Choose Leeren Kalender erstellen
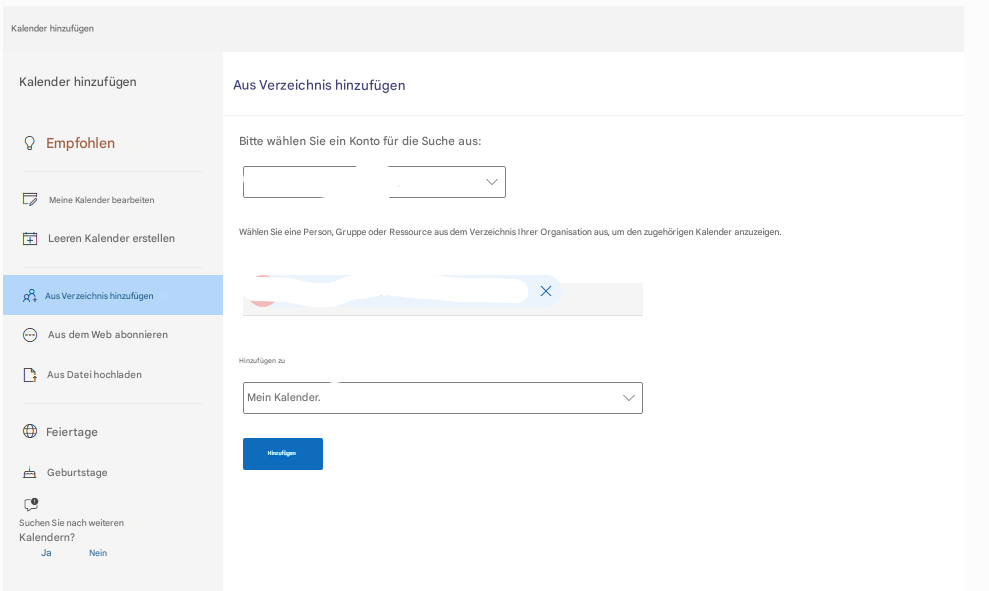Screen dimensions: 989x591 point(112,238)
